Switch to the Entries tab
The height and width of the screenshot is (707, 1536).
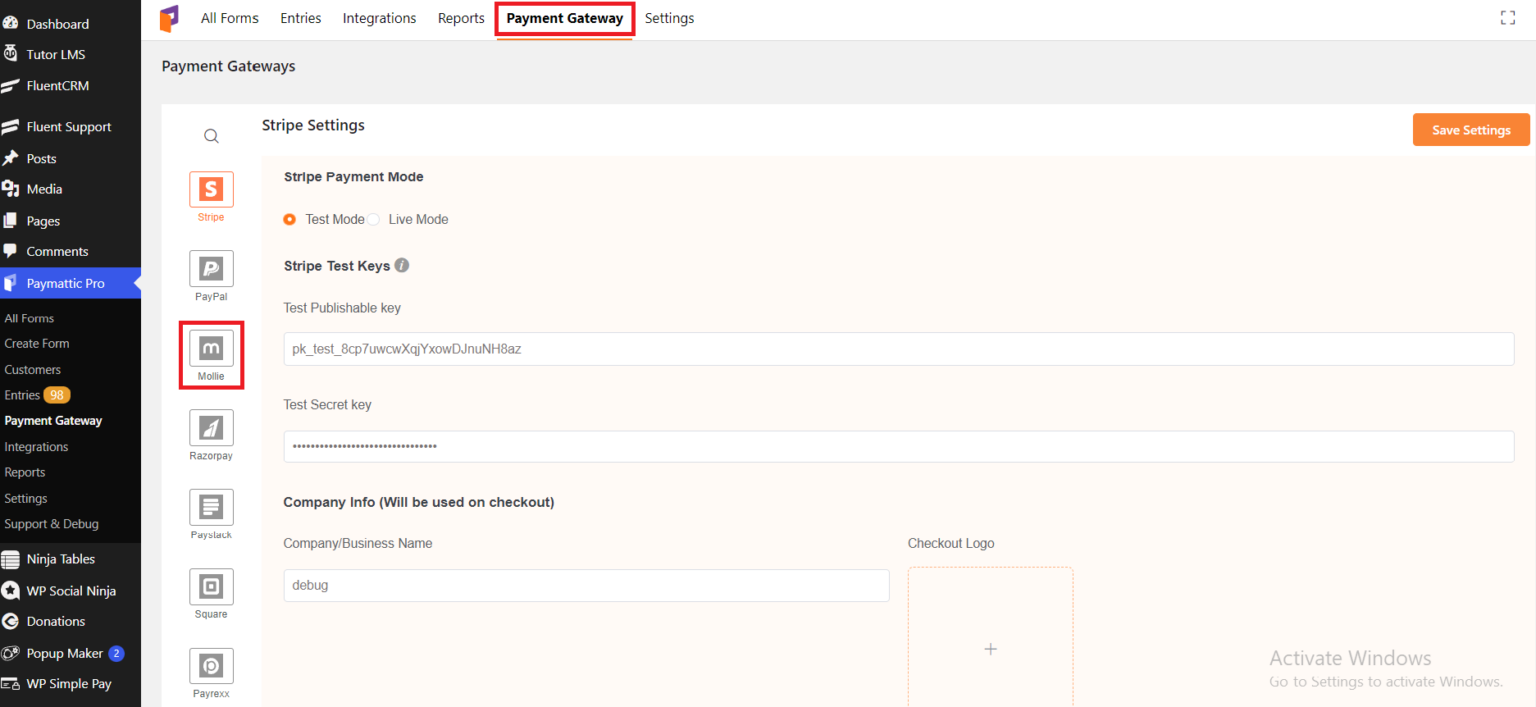click(x=300, y=17)
